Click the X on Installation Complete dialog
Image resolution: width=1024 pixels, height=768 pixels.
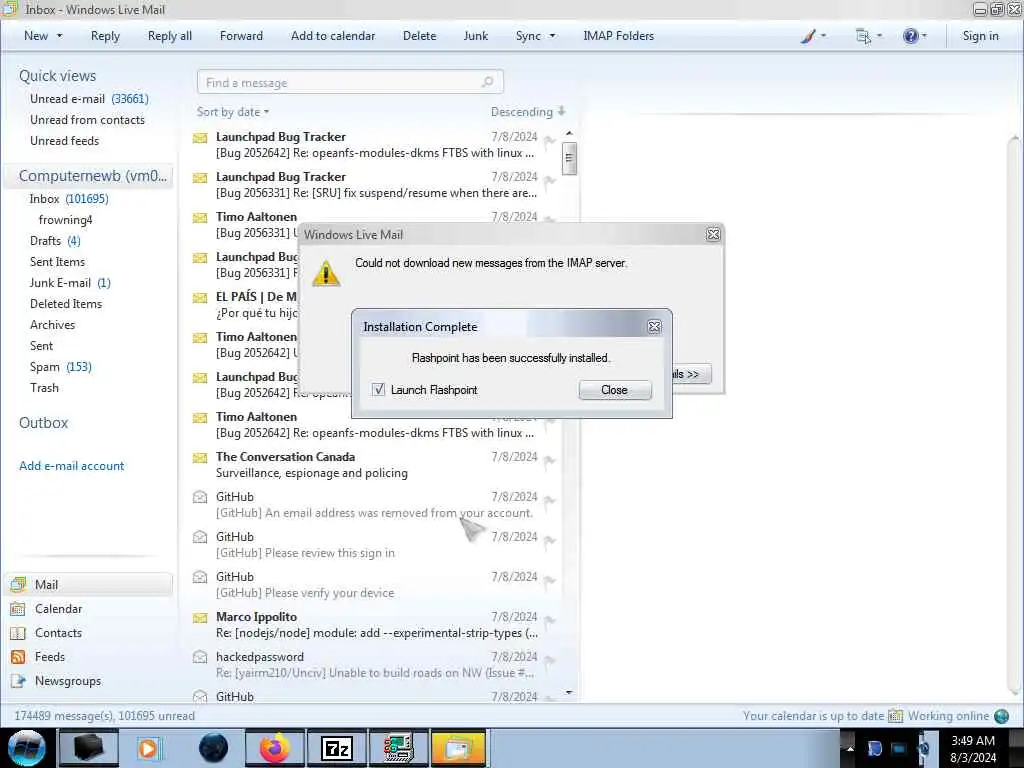click(654, 327)
